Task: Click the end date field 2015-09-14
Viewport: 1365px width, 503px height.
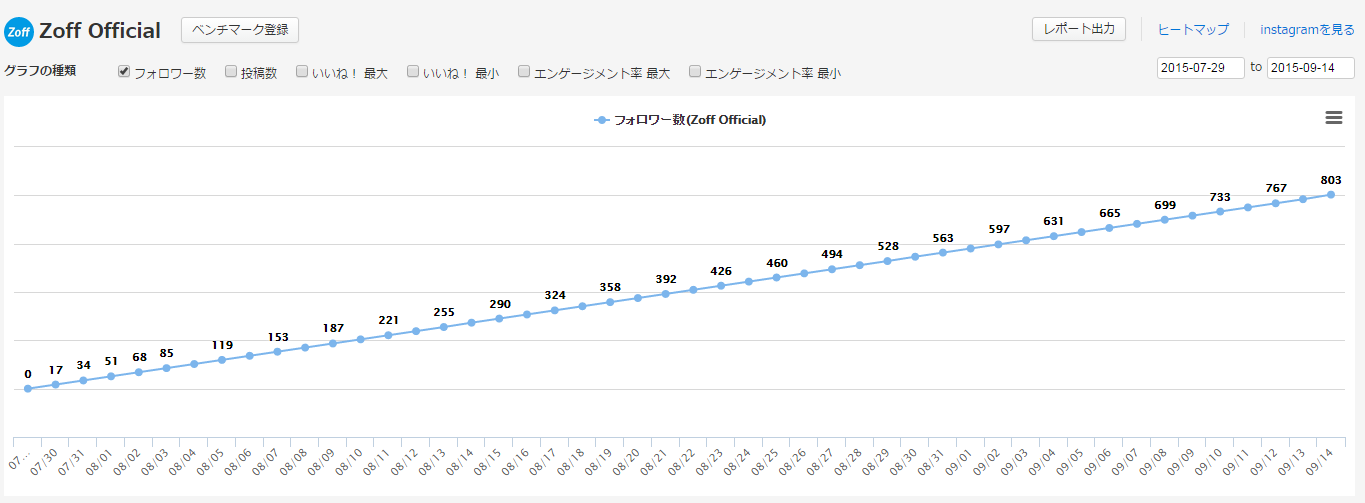Action: click(x=1310, y=68)
